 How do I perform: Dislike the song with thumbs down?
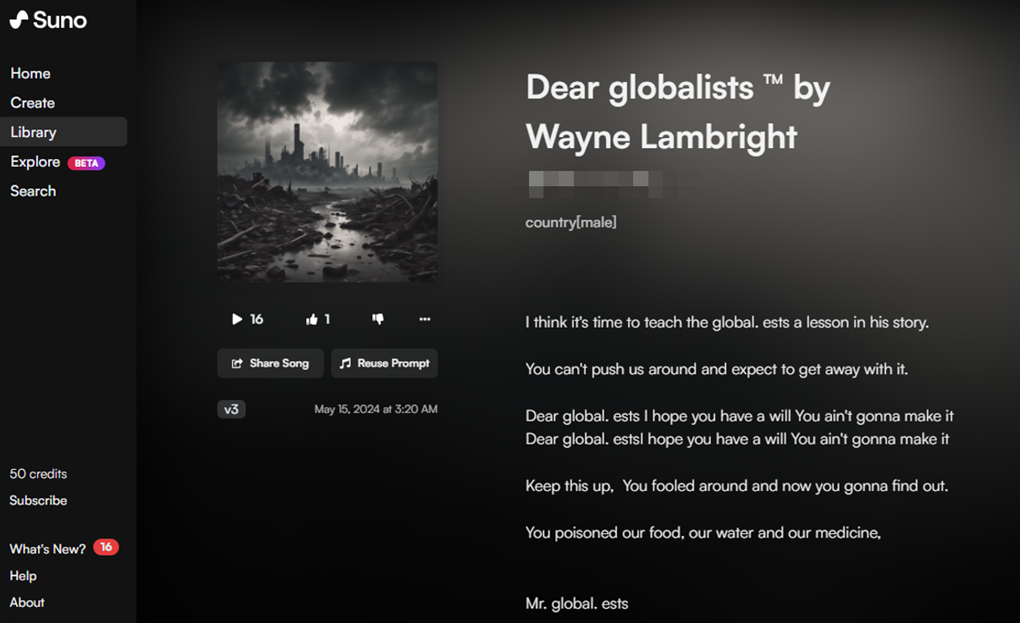pos(378,319)
